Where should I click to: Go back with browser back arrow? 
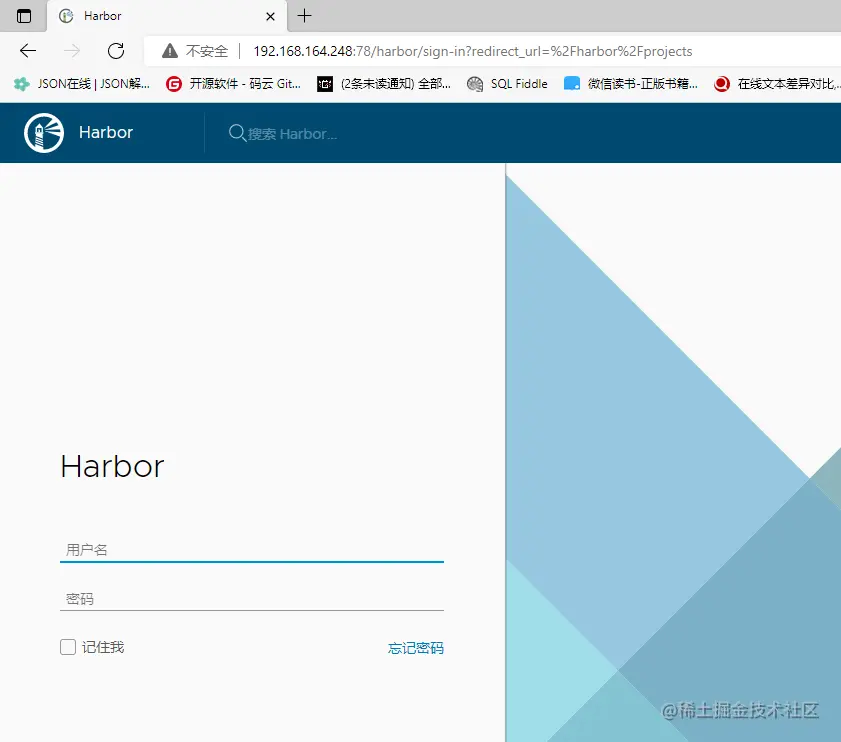tap(28, 51)
